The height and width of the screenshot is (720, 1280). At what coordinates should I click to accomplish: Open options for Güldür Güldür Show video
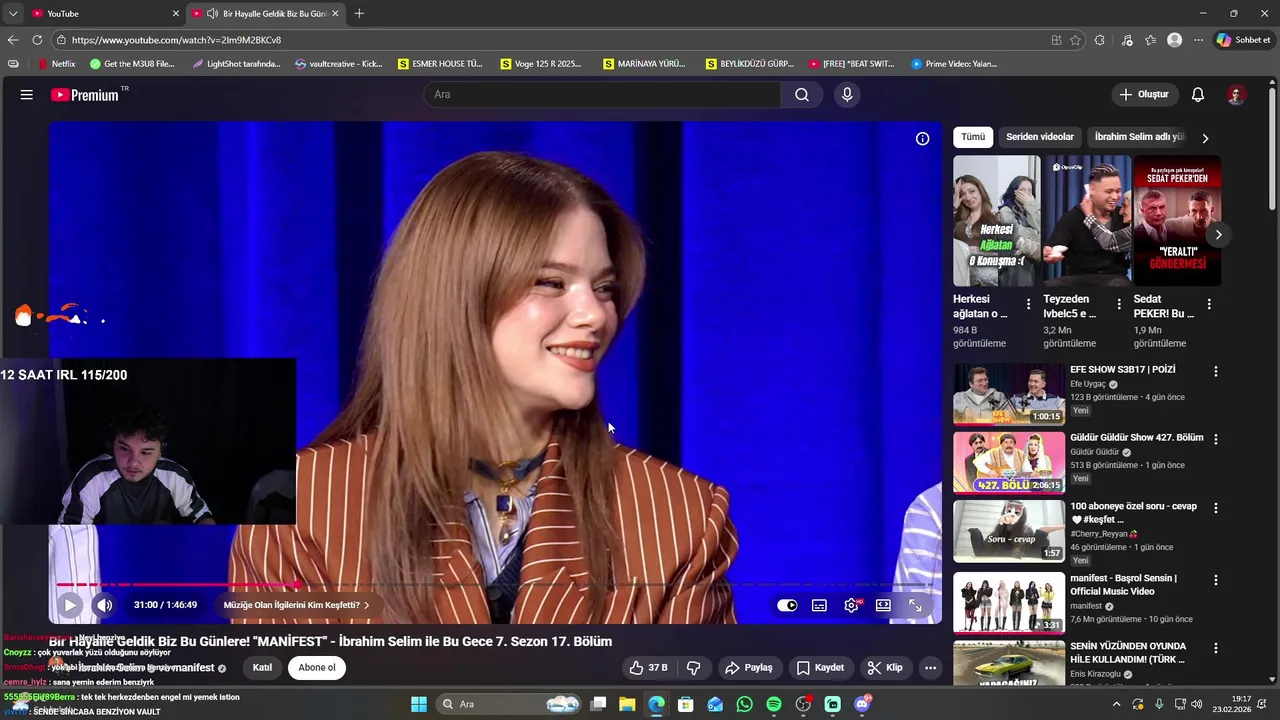[1216, 440]
